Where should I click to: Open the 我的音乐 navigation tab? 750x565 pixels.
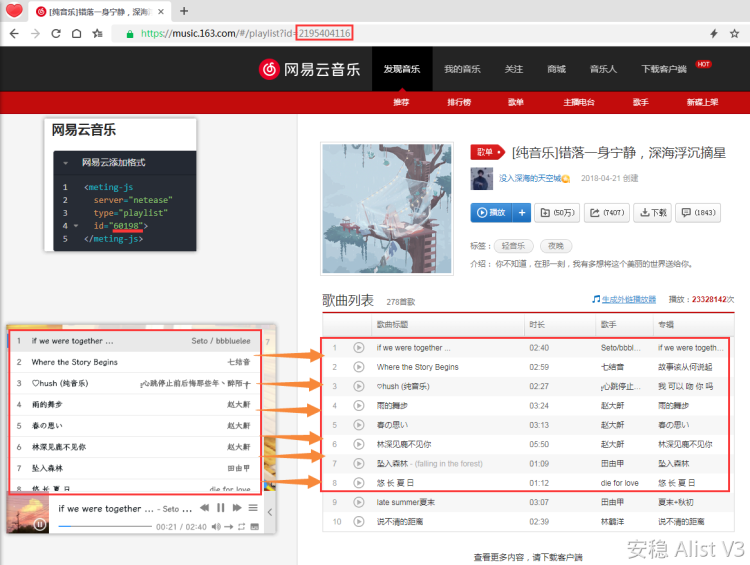point(462,69)
